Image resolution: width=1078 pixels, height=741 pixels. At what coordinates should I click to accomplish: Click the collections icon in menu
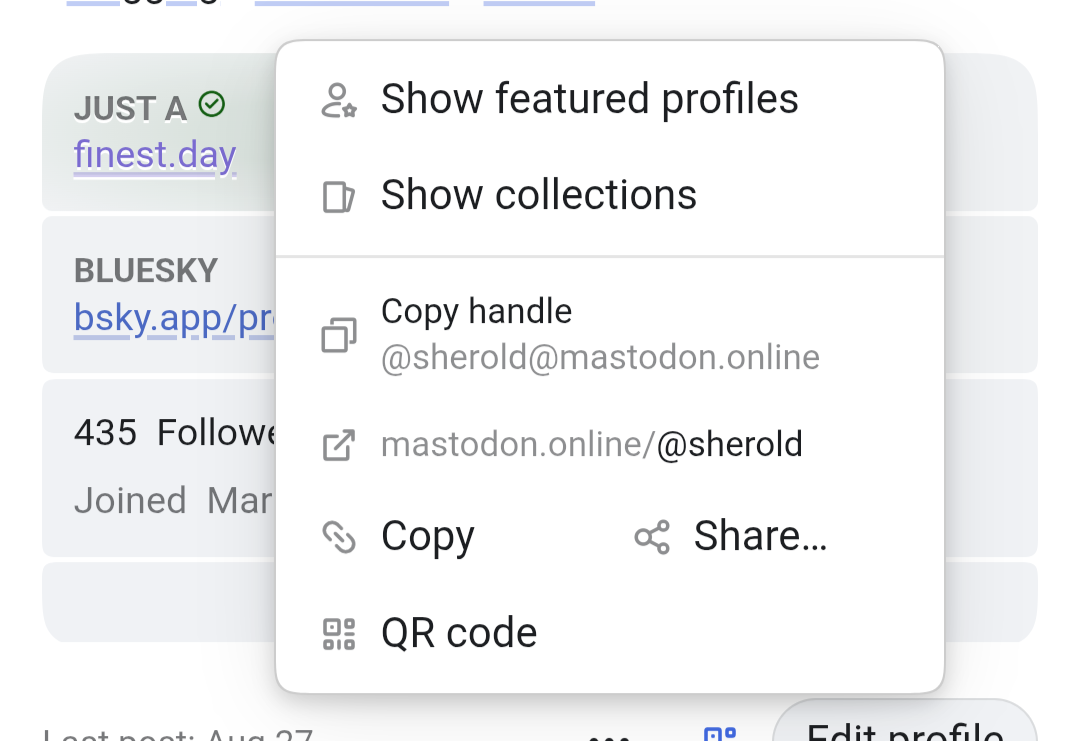point(339,197)
